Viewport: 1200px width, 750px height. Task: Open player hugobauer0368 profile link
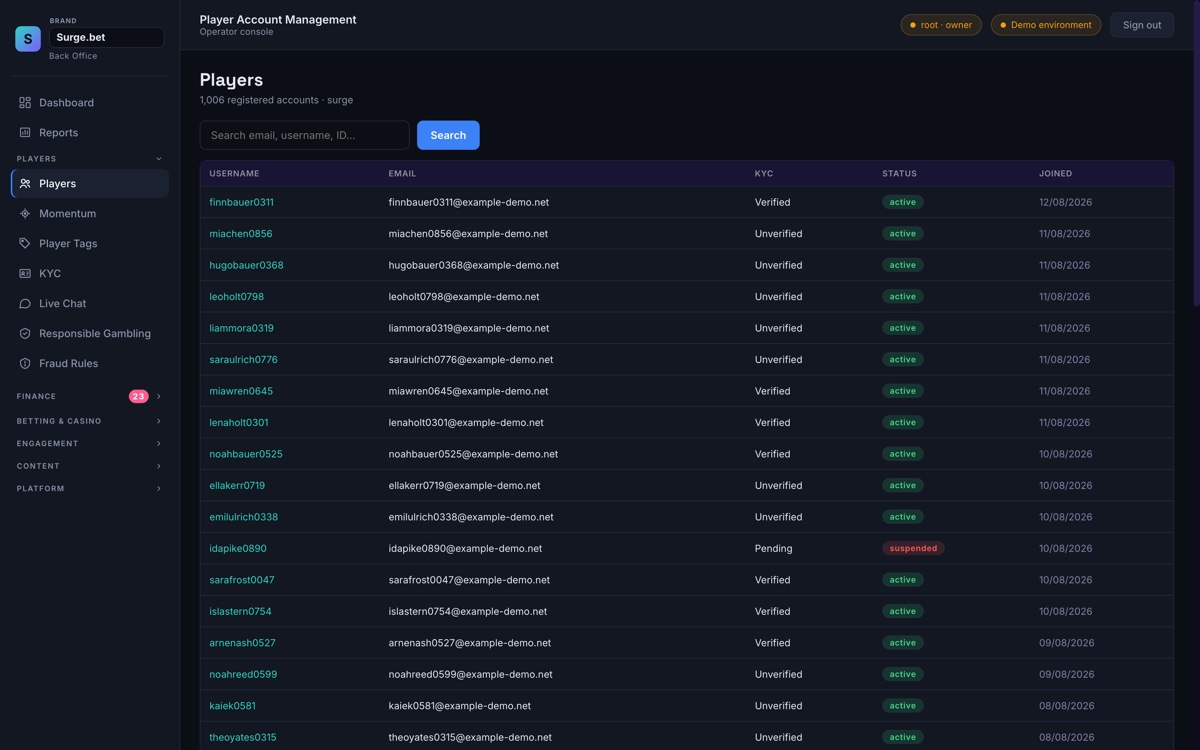(x=246, y=265)
